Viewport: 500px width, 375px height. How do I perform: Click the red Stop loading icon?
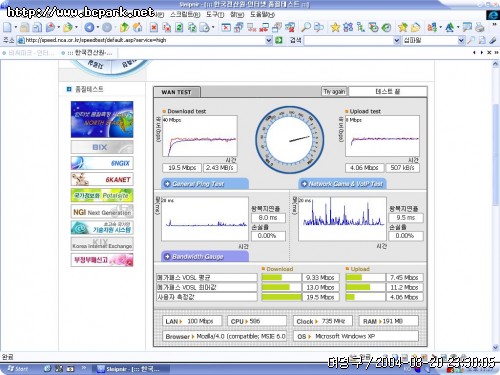click(x=154, y=28)
